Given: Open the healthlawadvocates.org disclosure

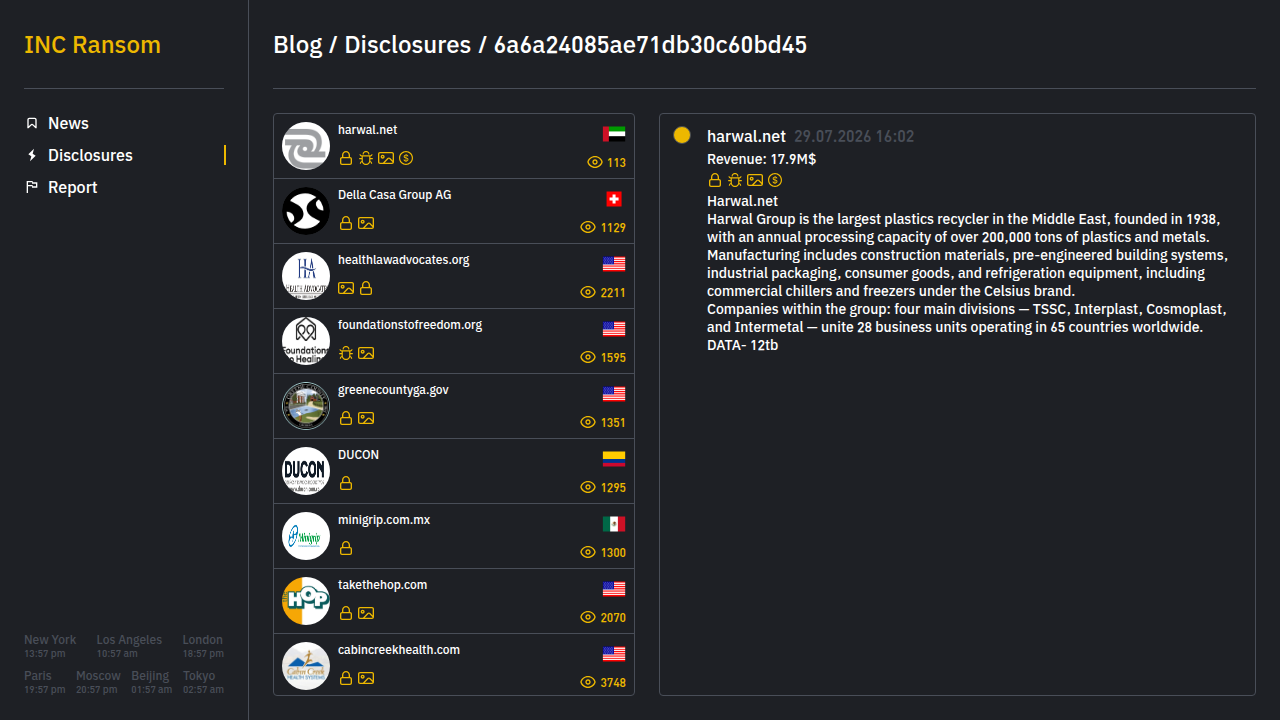Looking at the screenshot, I should tap(454, 276).
